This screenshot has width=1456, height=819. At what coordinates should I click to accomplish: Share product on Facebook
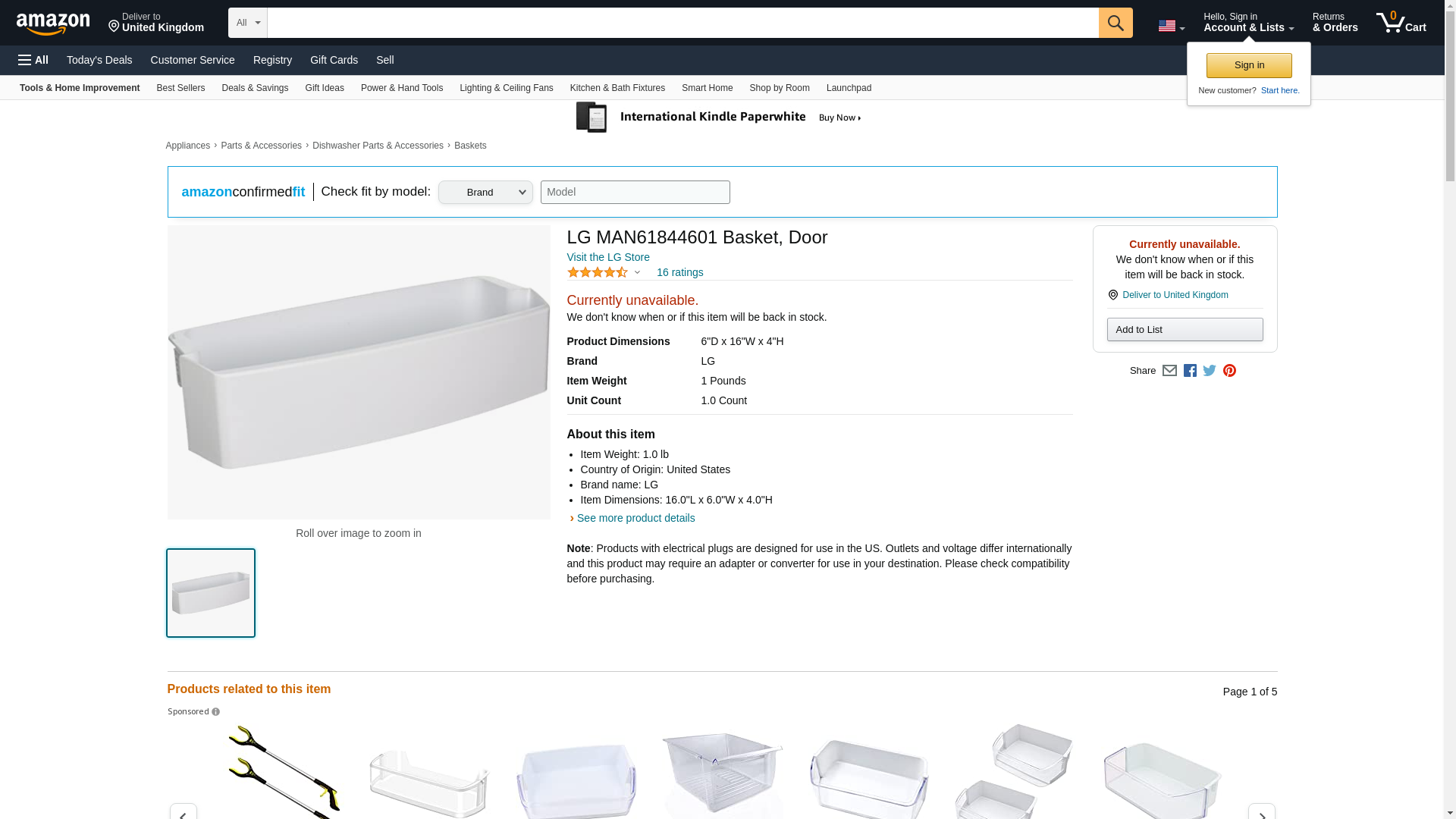coord(1190,371)
